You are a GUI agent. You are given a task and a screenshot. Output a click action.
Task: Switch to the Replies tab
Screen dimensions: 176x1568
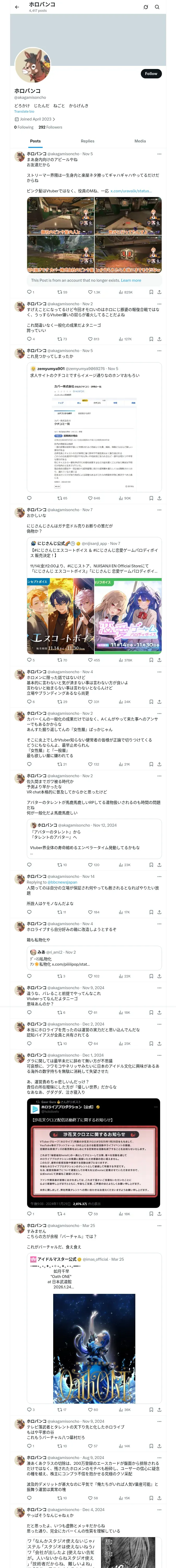point(87,141)
